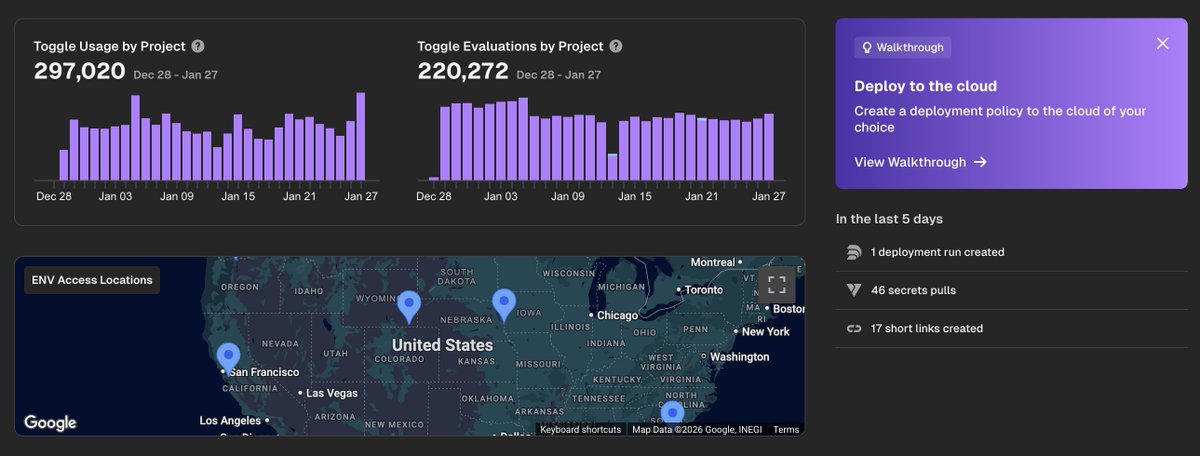Click Washington label on the map
This screenshot has width=1200, height=456.
pyautogui.click(x=739, y=356)
